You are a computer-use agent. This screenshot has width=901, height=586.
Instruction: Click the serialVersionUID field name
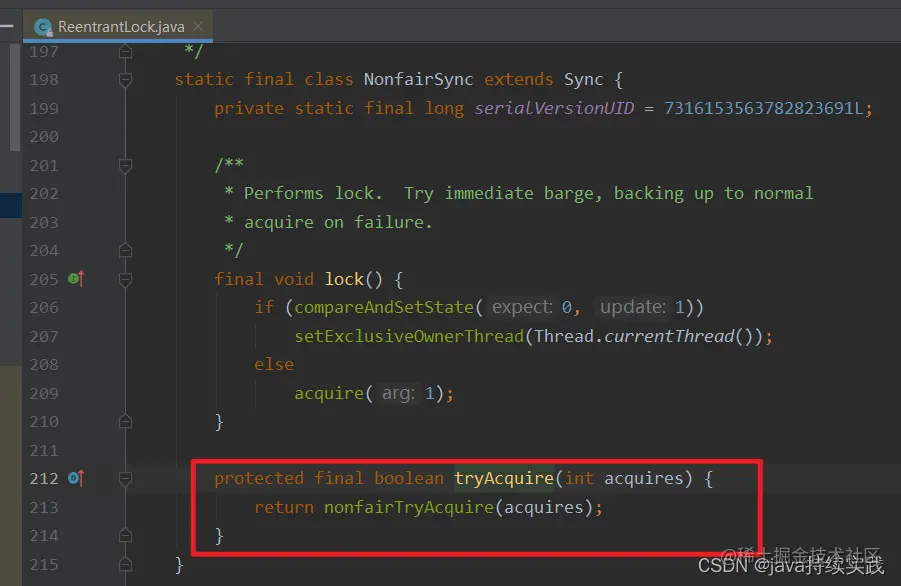coord(554,108)
